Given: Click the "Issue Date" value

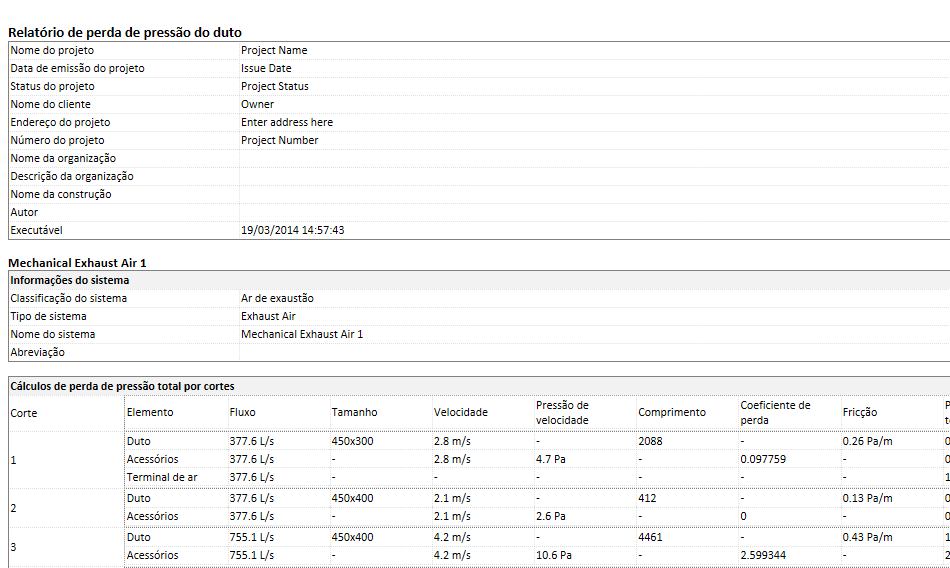Looking at the screenshot, I should click(x=266, y=68).
